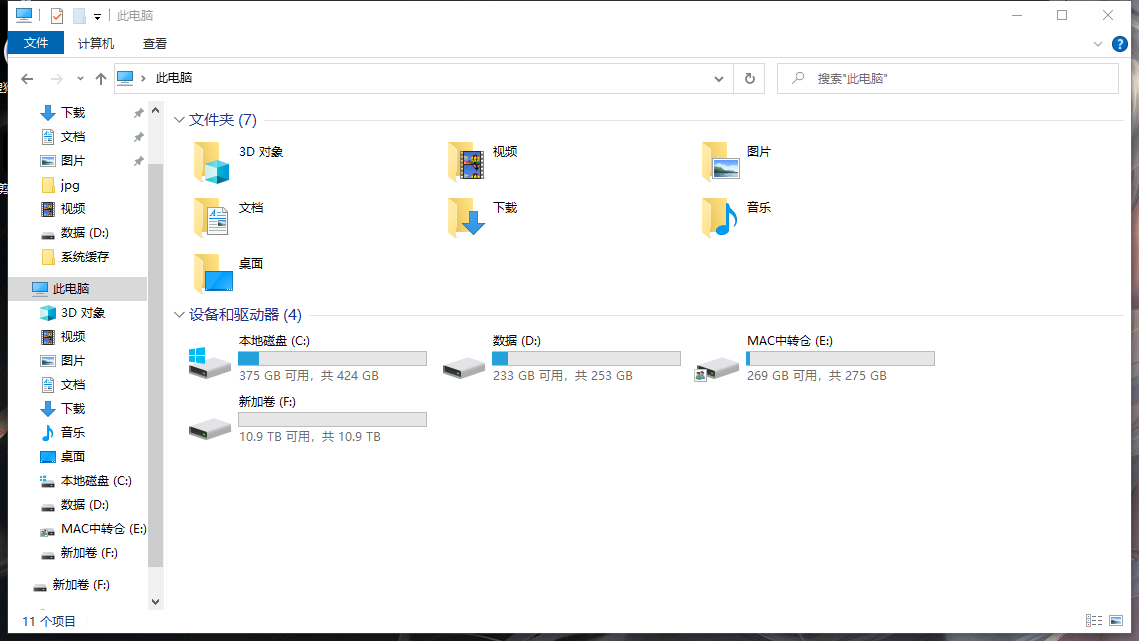Click '375 GB 可用, 共 424 GB' text

click(x=309, y=376)
